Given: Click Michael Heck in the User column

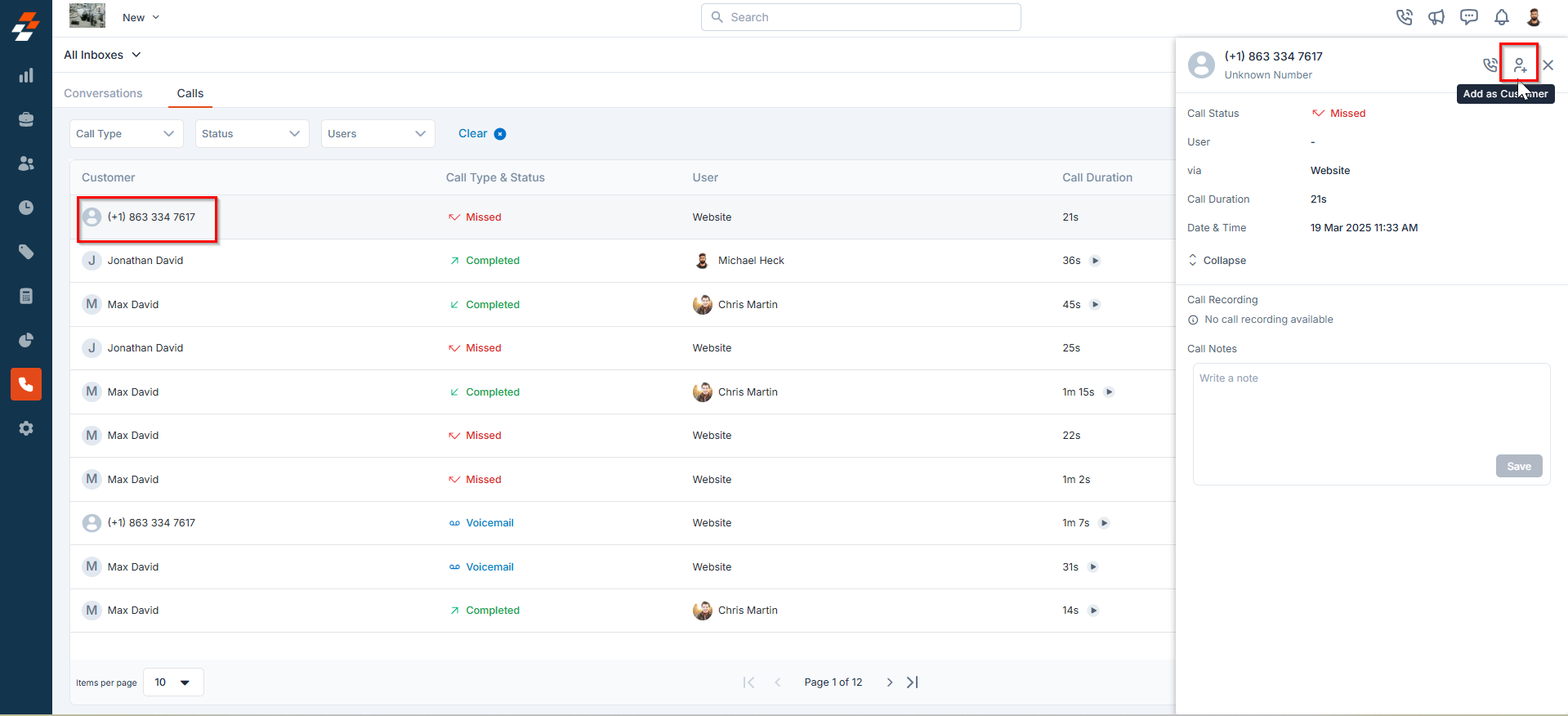Looking at the screenshot, I should click(751, 261).
